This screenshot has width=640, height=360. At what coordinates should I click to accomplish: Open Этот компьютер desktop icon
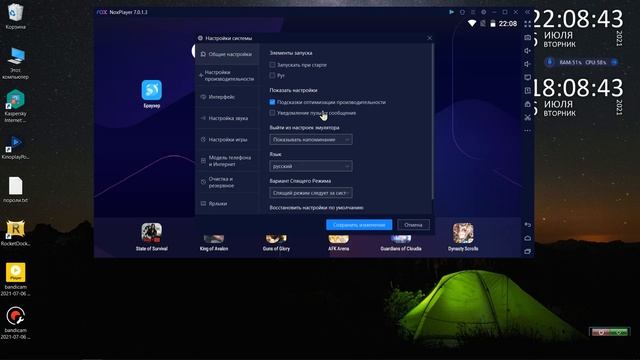point(16,63)
